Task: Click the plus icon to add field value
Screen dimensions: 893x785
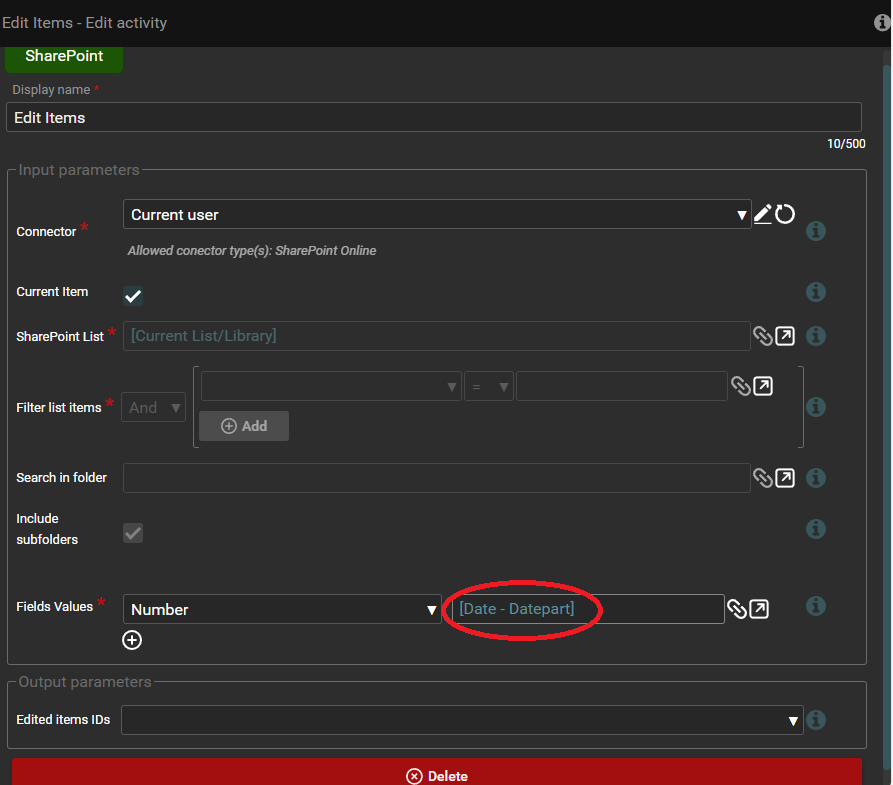Action: tap(132, 640)
